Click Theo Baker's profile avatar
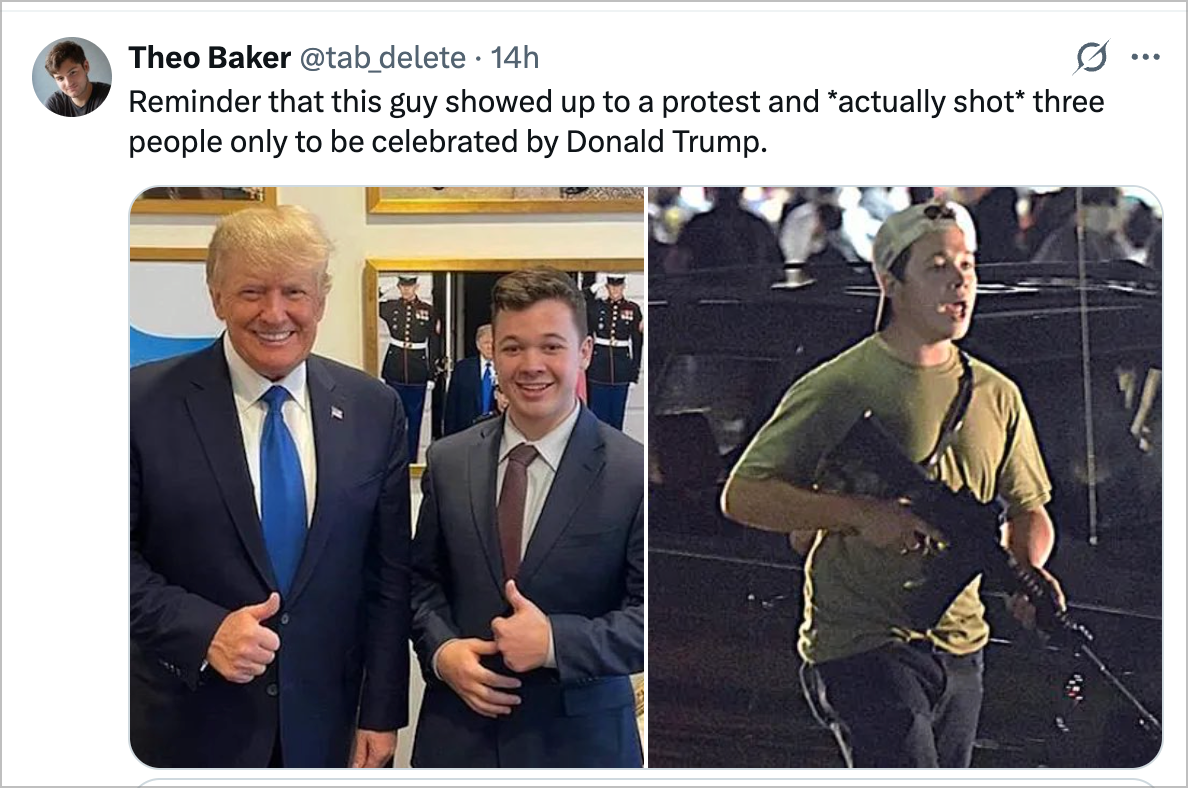 pyautogui.click(x=71, y=77)
